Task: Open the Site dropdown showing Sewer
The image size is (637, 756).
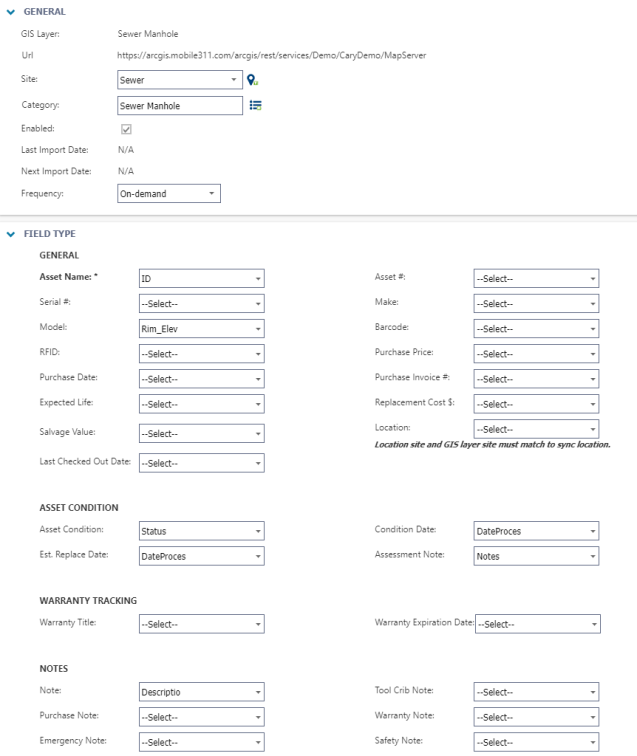Action: tap(180, 80)
